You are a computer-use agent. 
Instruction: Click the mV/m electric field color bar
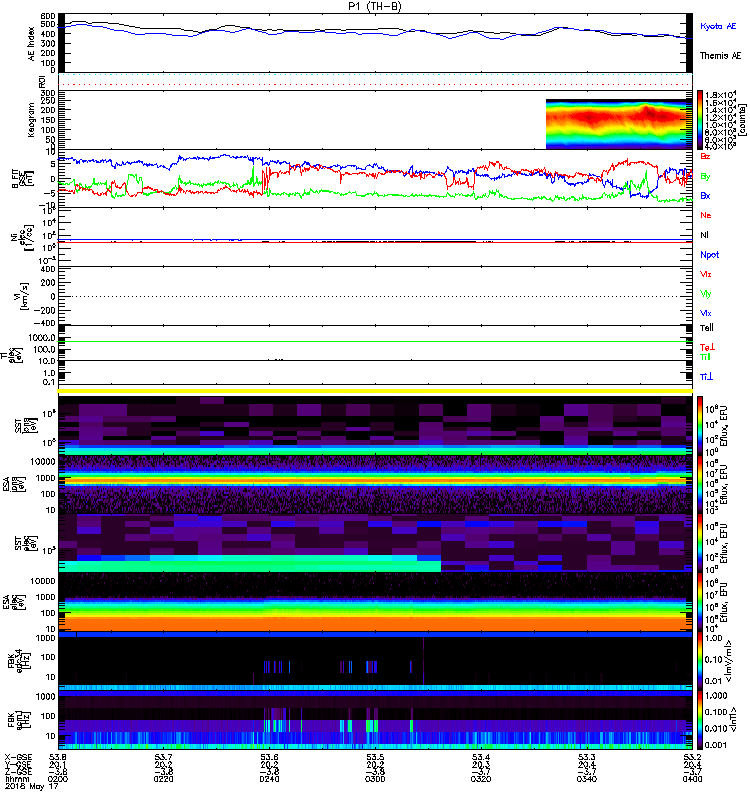[699, 661]
